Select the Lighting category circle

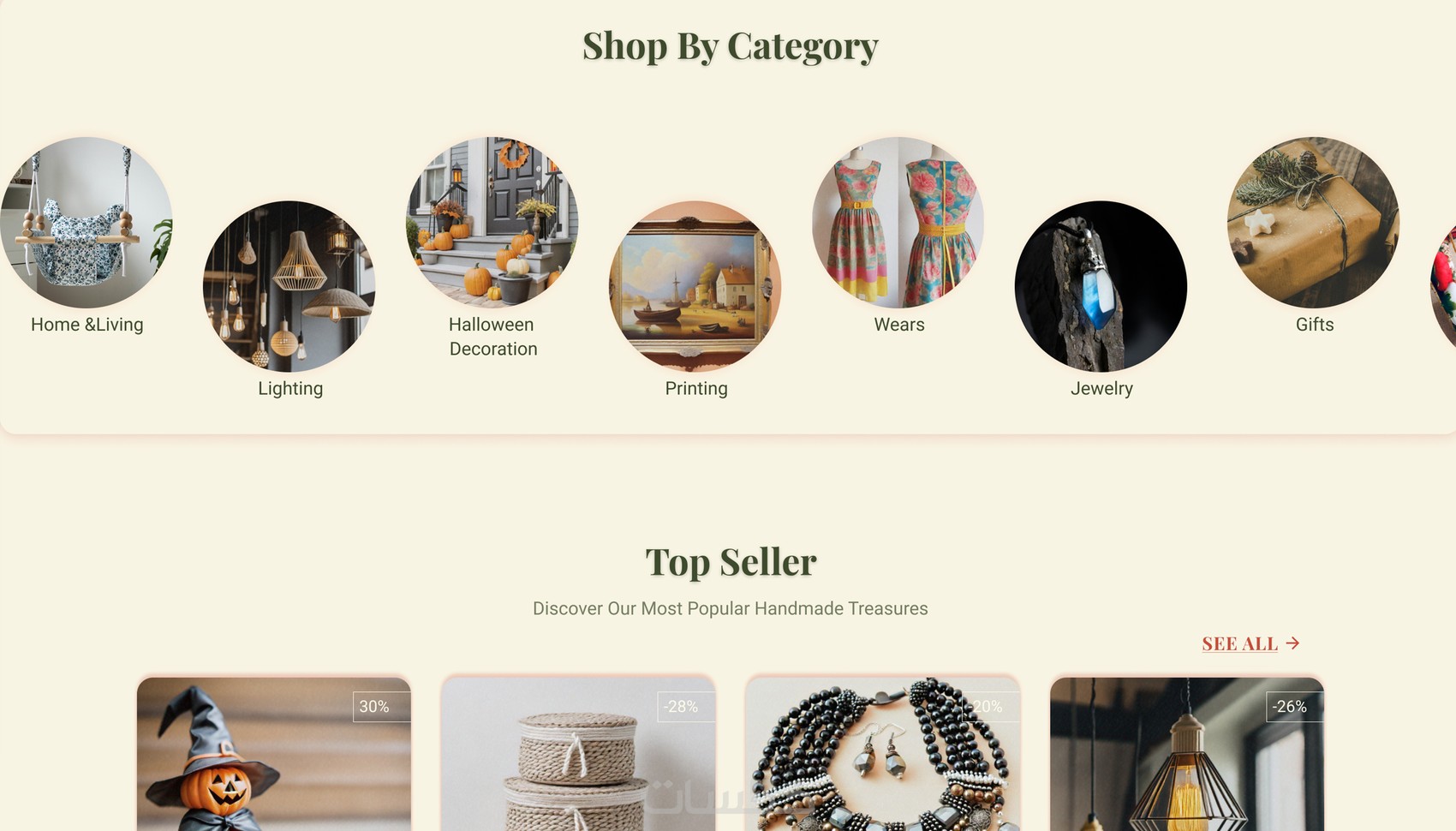tap(289, 286)
